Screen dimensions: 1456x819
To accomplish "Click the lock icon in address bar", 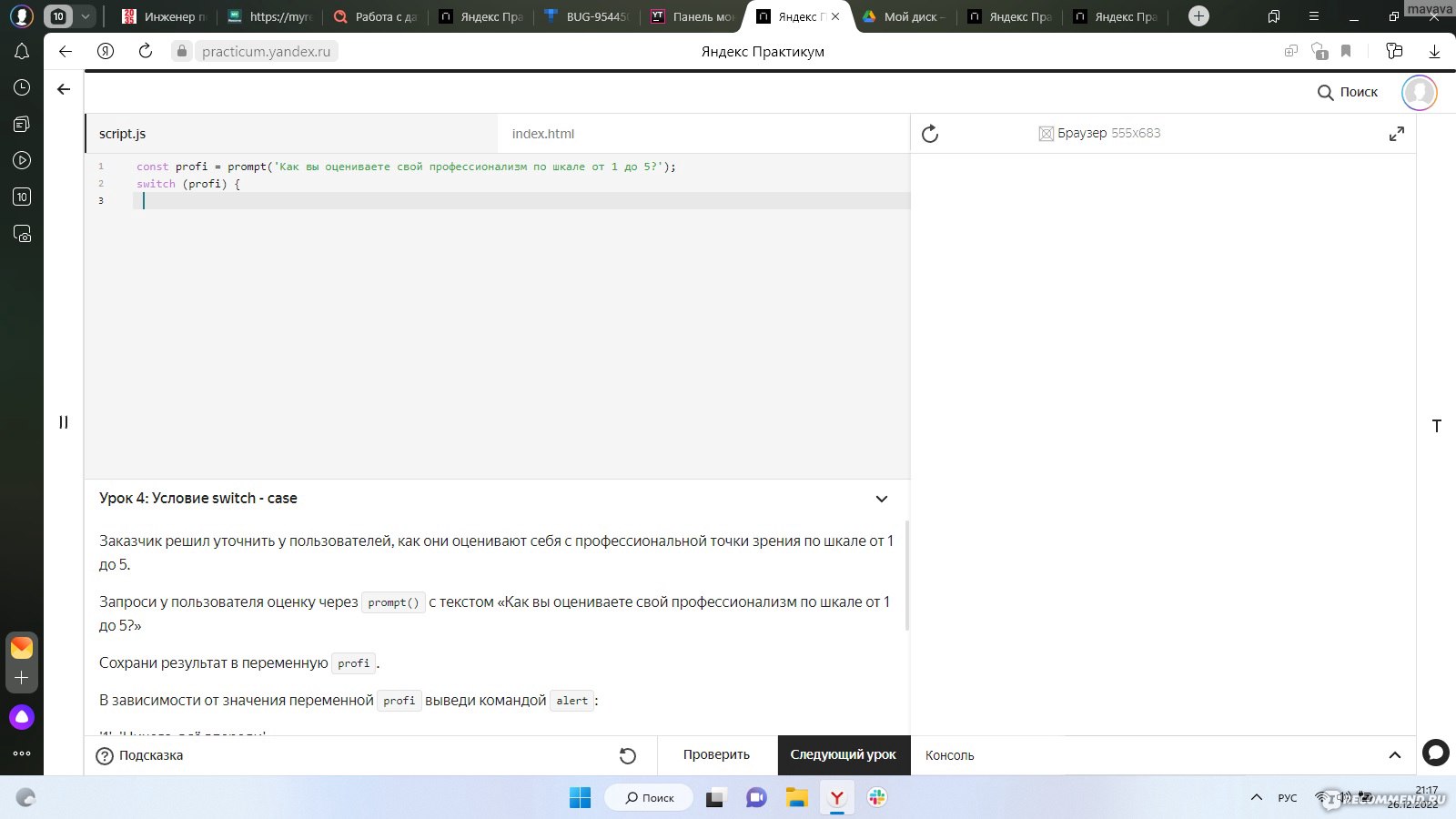I will [182, 52].
